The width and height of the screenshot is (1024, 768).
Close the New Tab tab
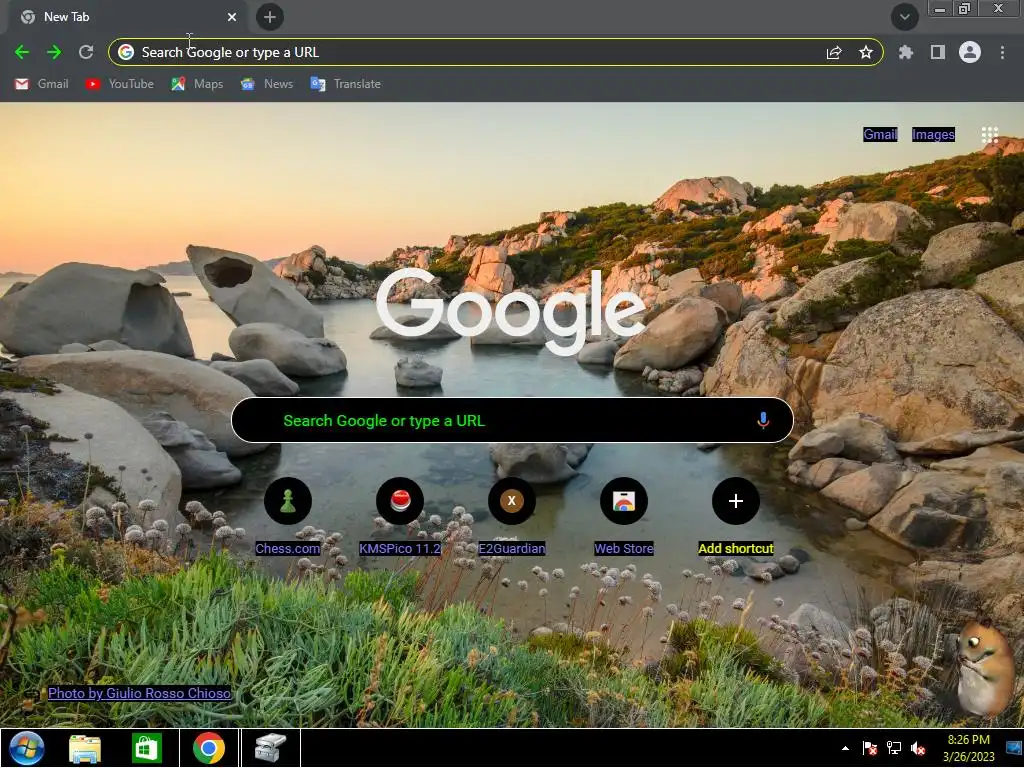point(232,17)
